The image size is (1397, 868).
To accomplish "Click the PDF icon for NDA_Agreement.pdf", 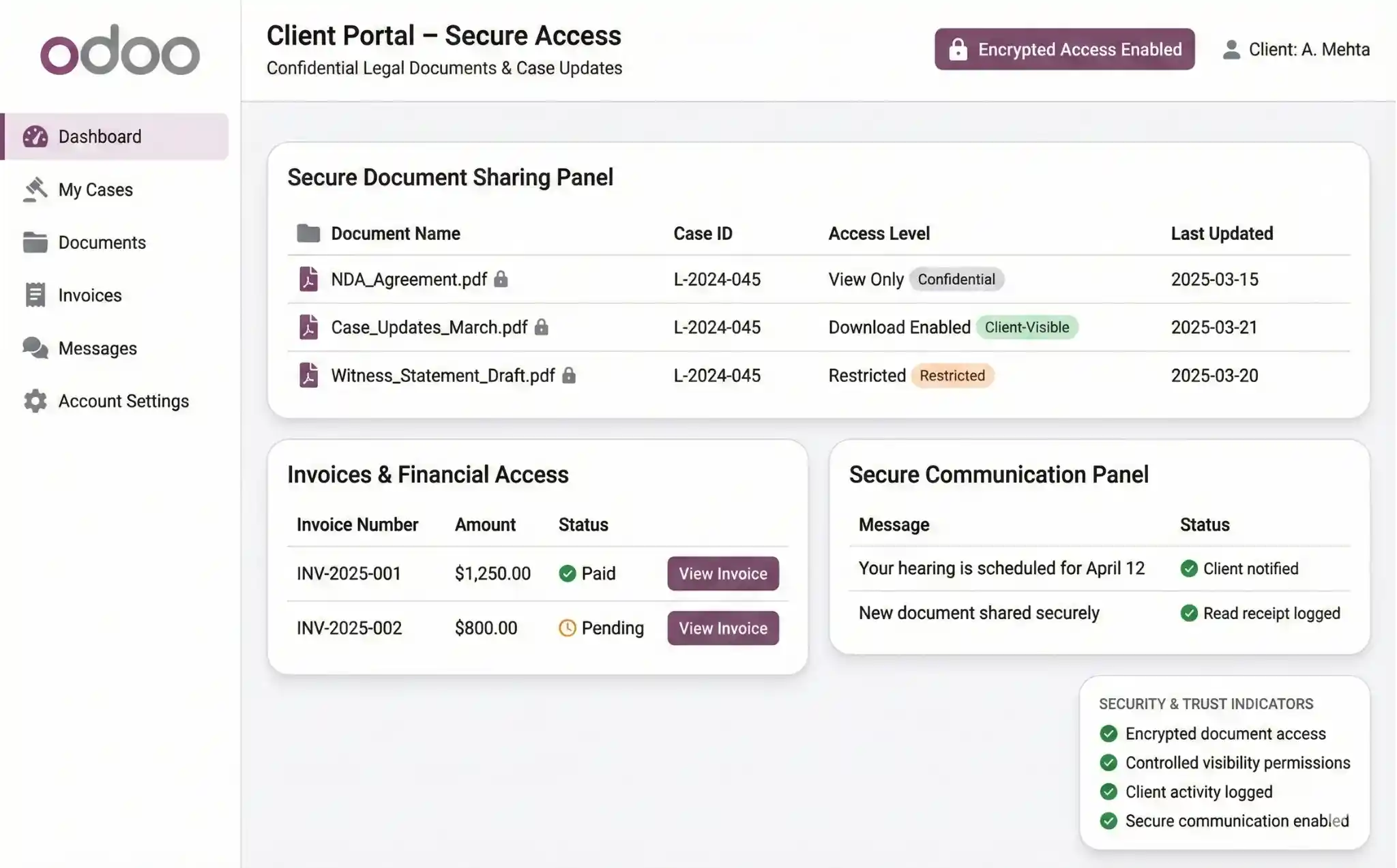I will [309, 279].
